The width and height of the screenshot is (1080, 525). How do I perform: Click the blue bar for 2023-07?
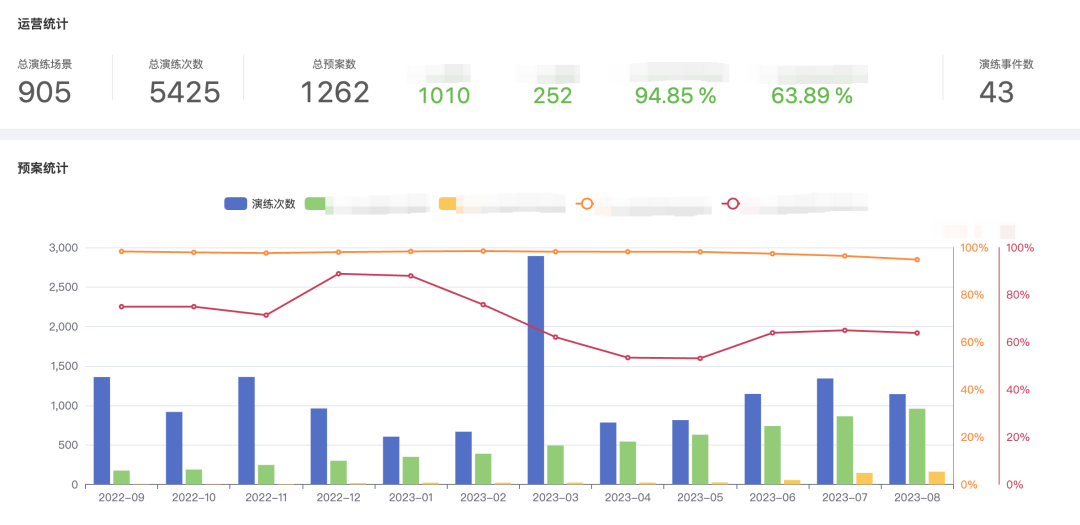click(x=825, y=431)
